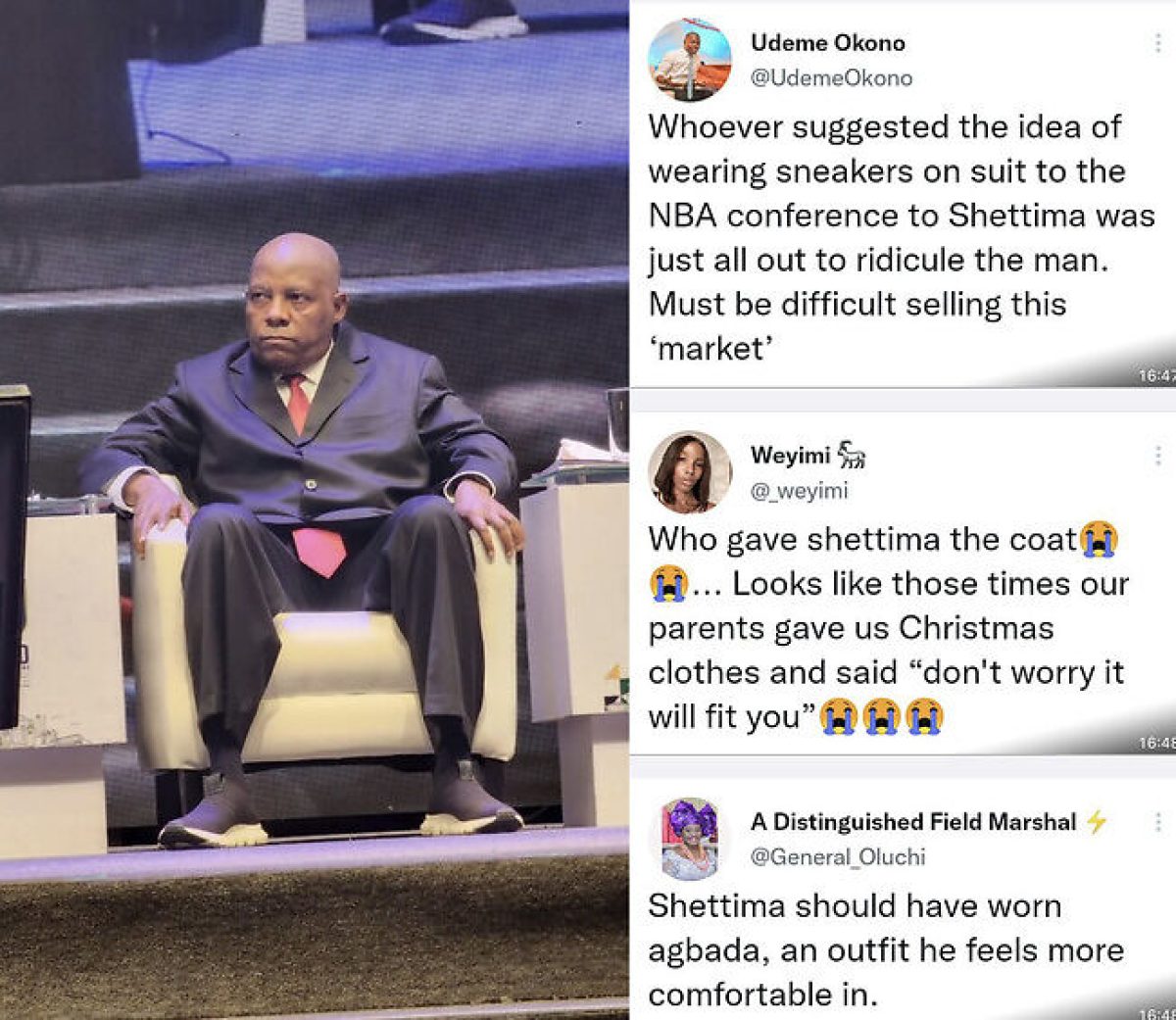
Task: Click A Distinguished Field Marshal display name
Action: pyautogui.click(x=913, y=822)
